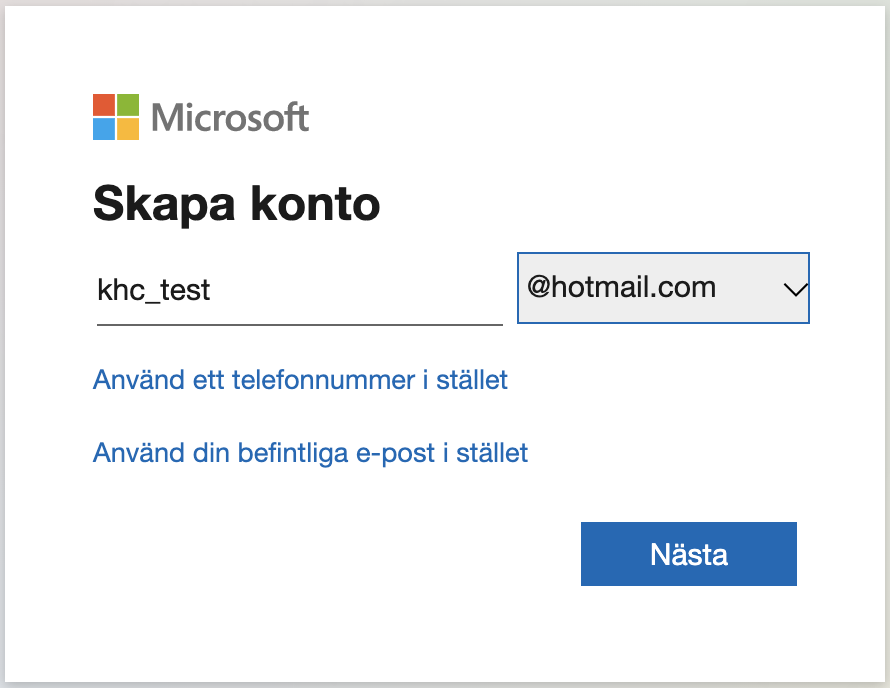Image resolution: width=890 pixels, height=688 pixels.
Task: Select the @hotmail.com text in the dropdown
Action: (621, 287)
